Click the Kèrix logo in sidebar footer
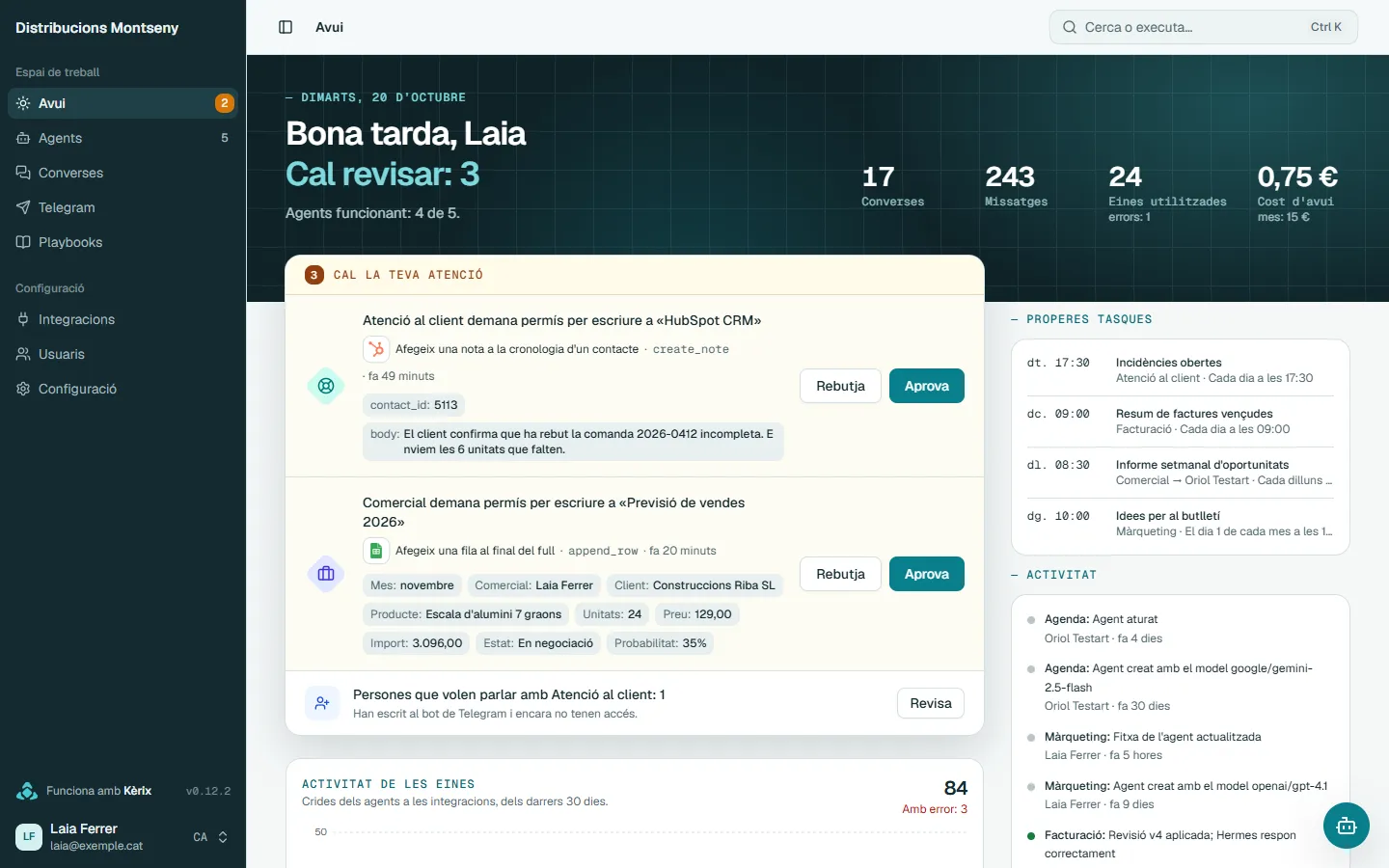 pyautogui.click(x=27, y=791)
